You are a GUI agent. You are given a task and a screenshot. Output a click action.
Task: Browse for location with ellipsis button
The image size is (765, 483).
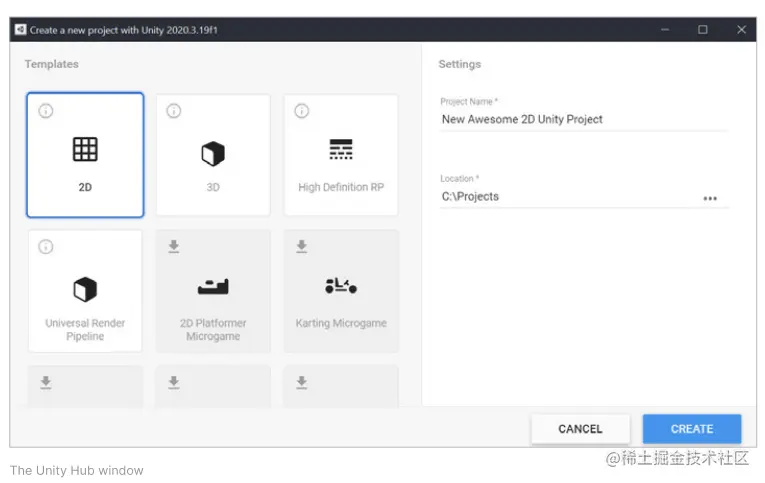pos(710,199)
